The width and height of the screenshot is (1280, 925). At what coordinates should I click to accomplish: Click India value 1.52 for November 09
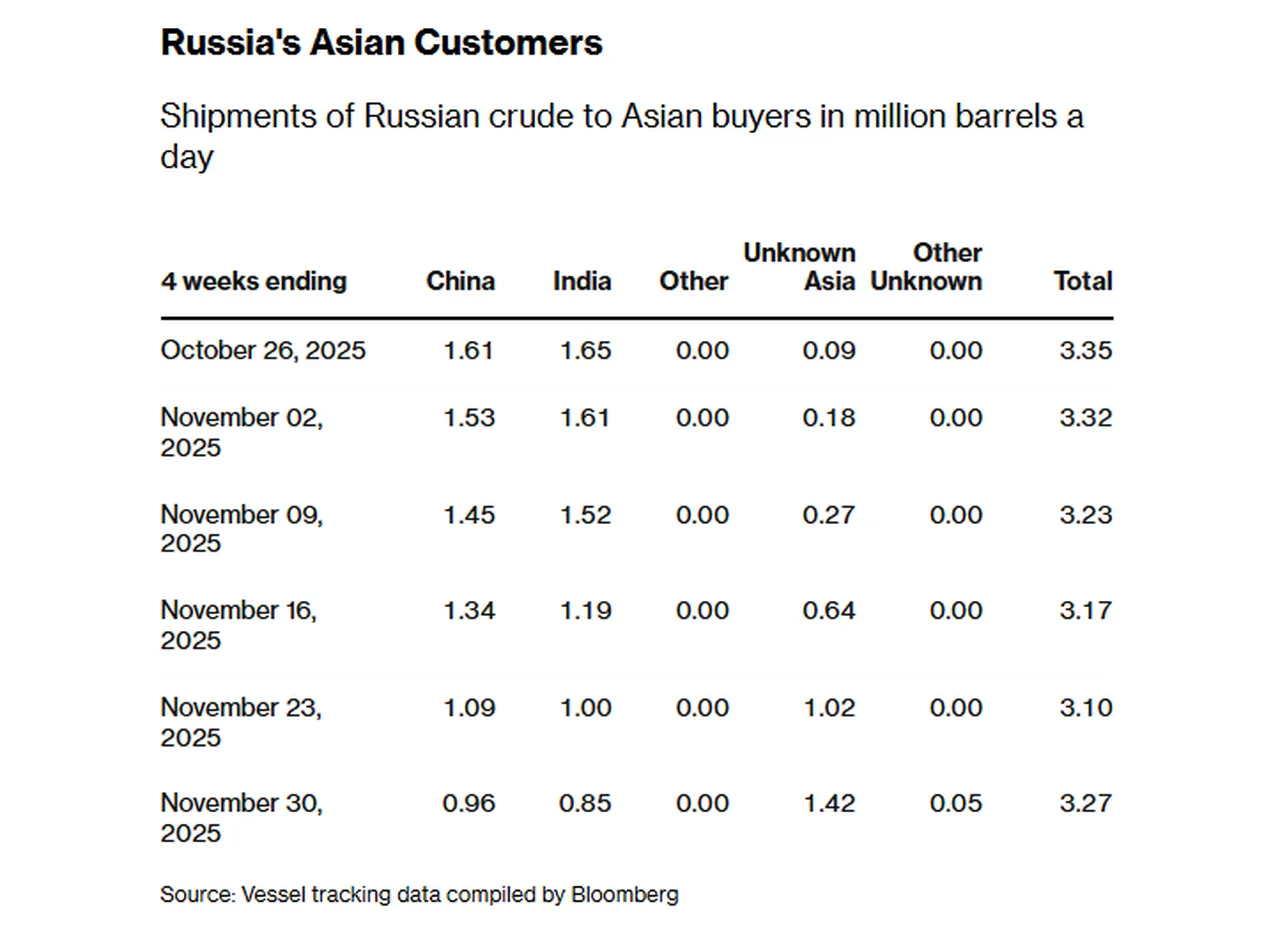(583, 515)
